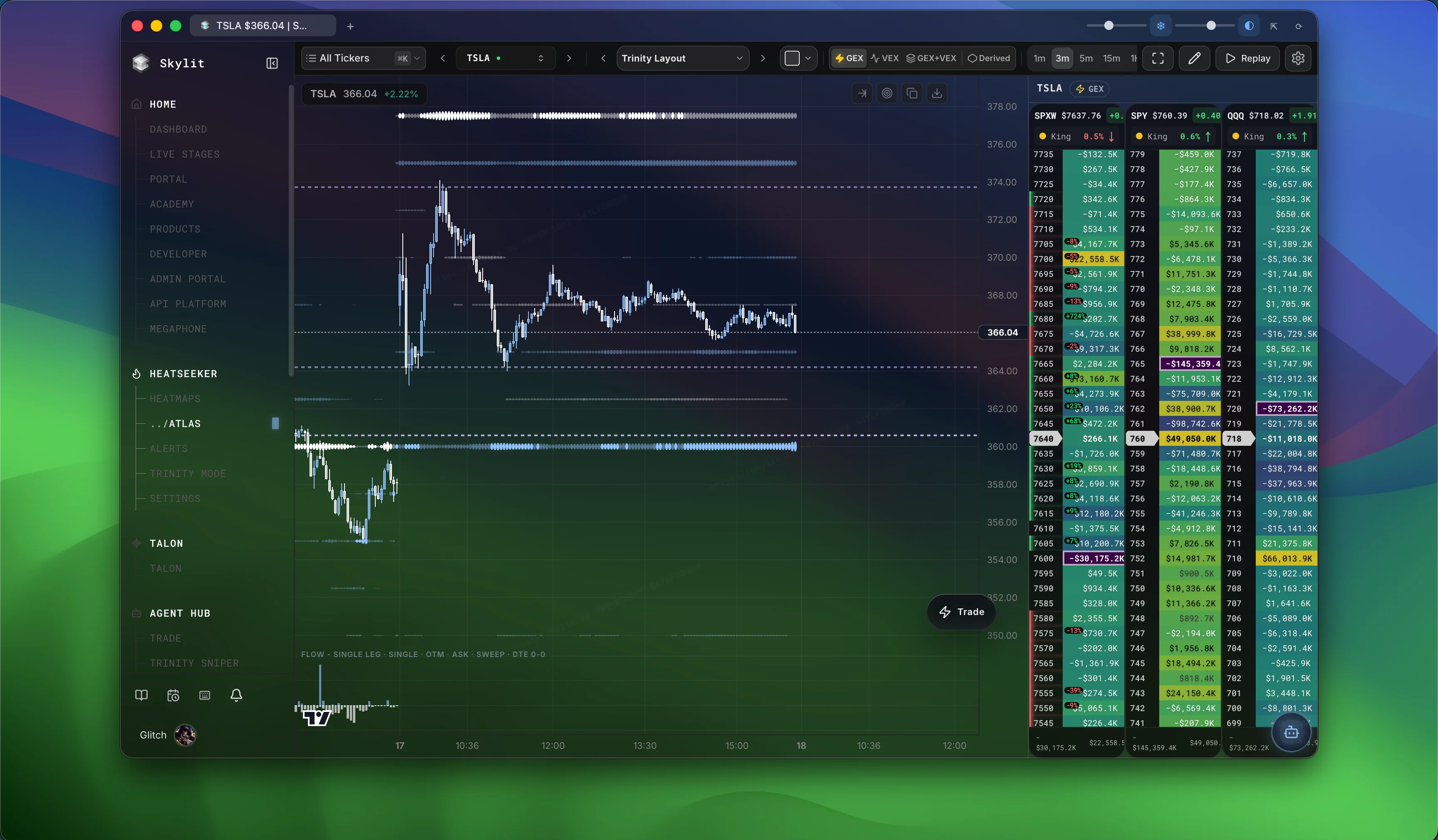Open the TSLA ticker selector
1438x840 pixels.
pyautogui.click(x=506, y=58)
